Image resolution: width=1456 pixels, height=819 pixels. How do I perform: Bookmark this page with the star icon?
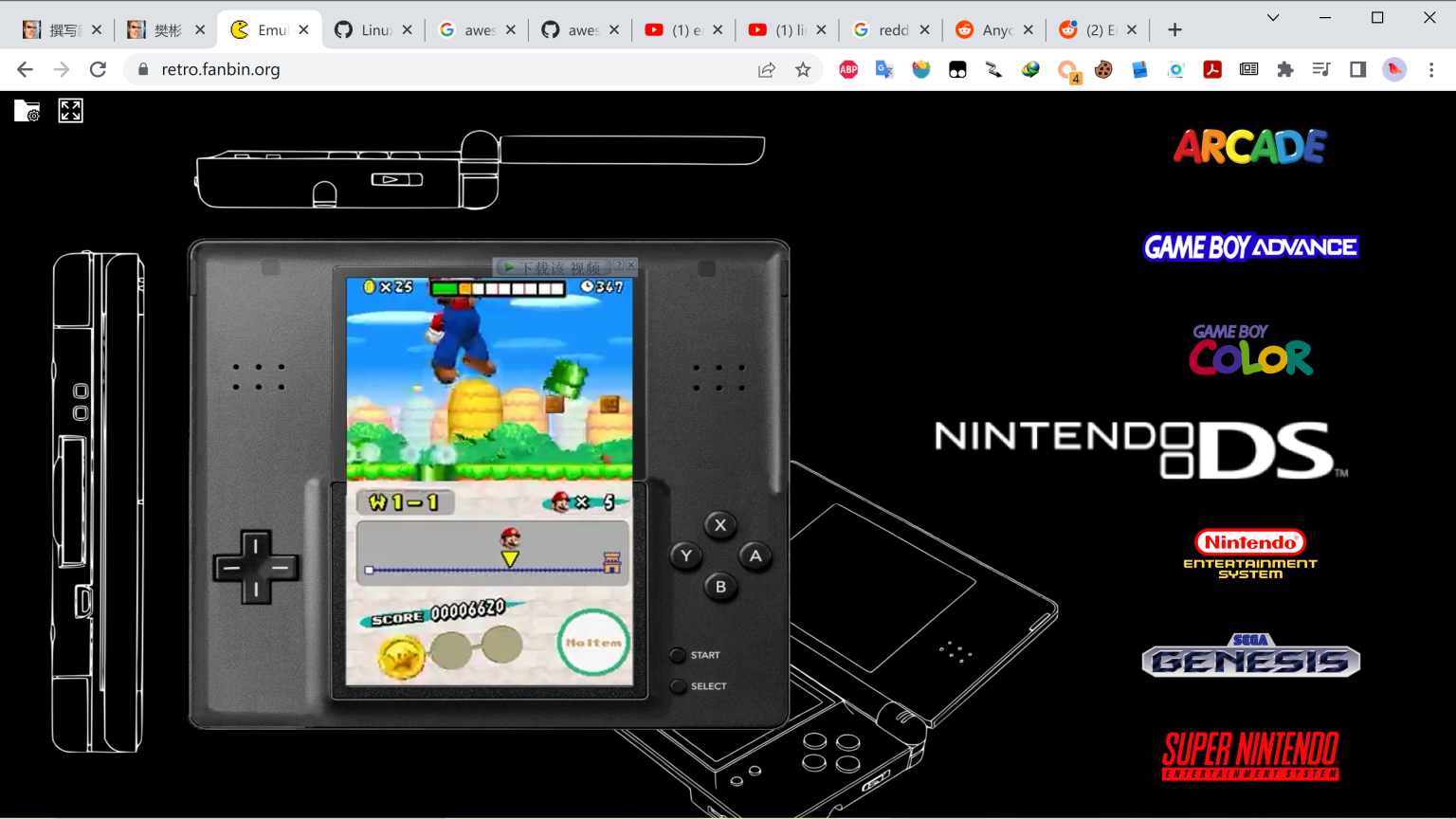[x=803, y=69]
